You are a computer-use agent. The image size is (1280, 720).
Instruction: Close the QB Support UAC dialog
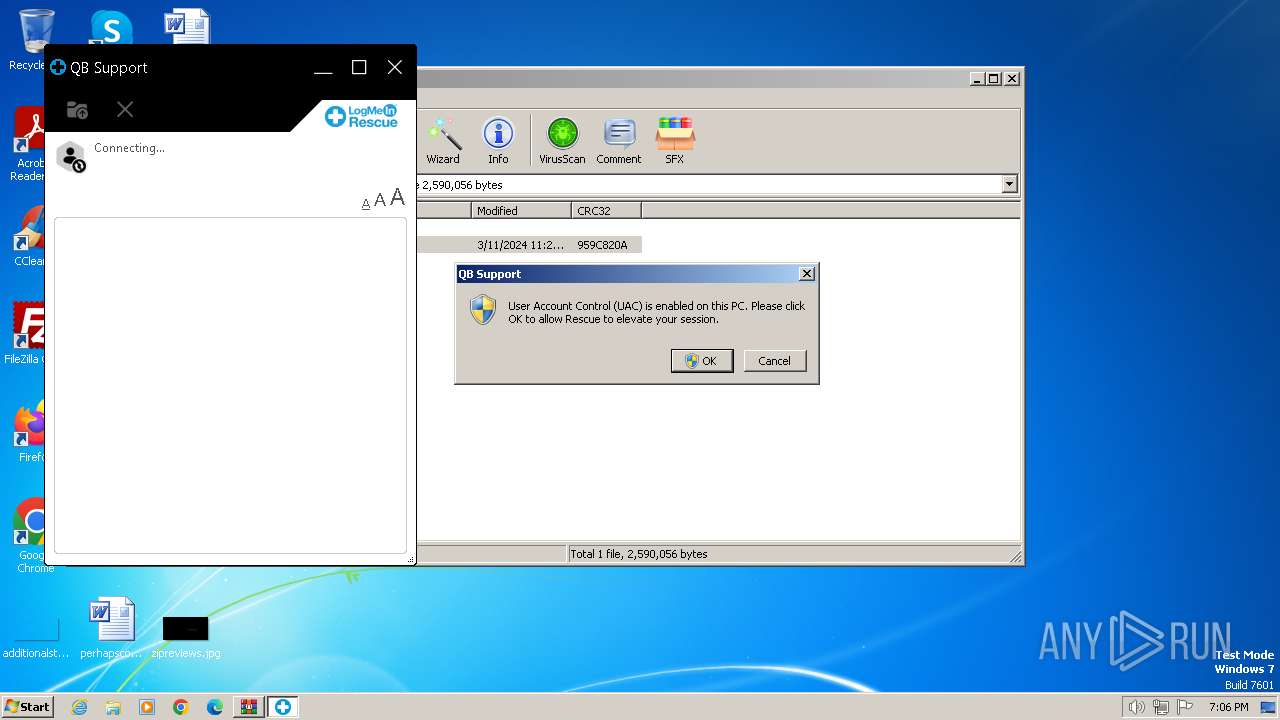tap(807, 274)
